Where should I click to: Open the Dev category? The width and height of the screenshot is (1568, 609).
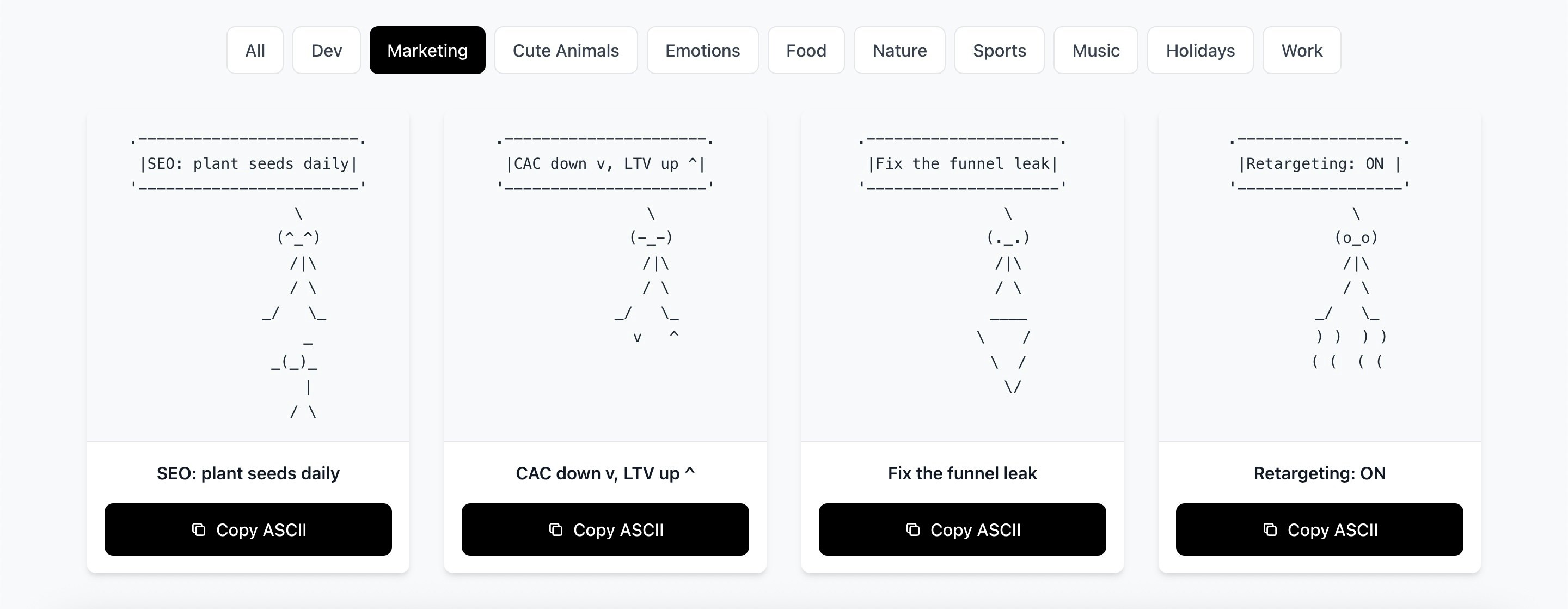coord(326,50)
